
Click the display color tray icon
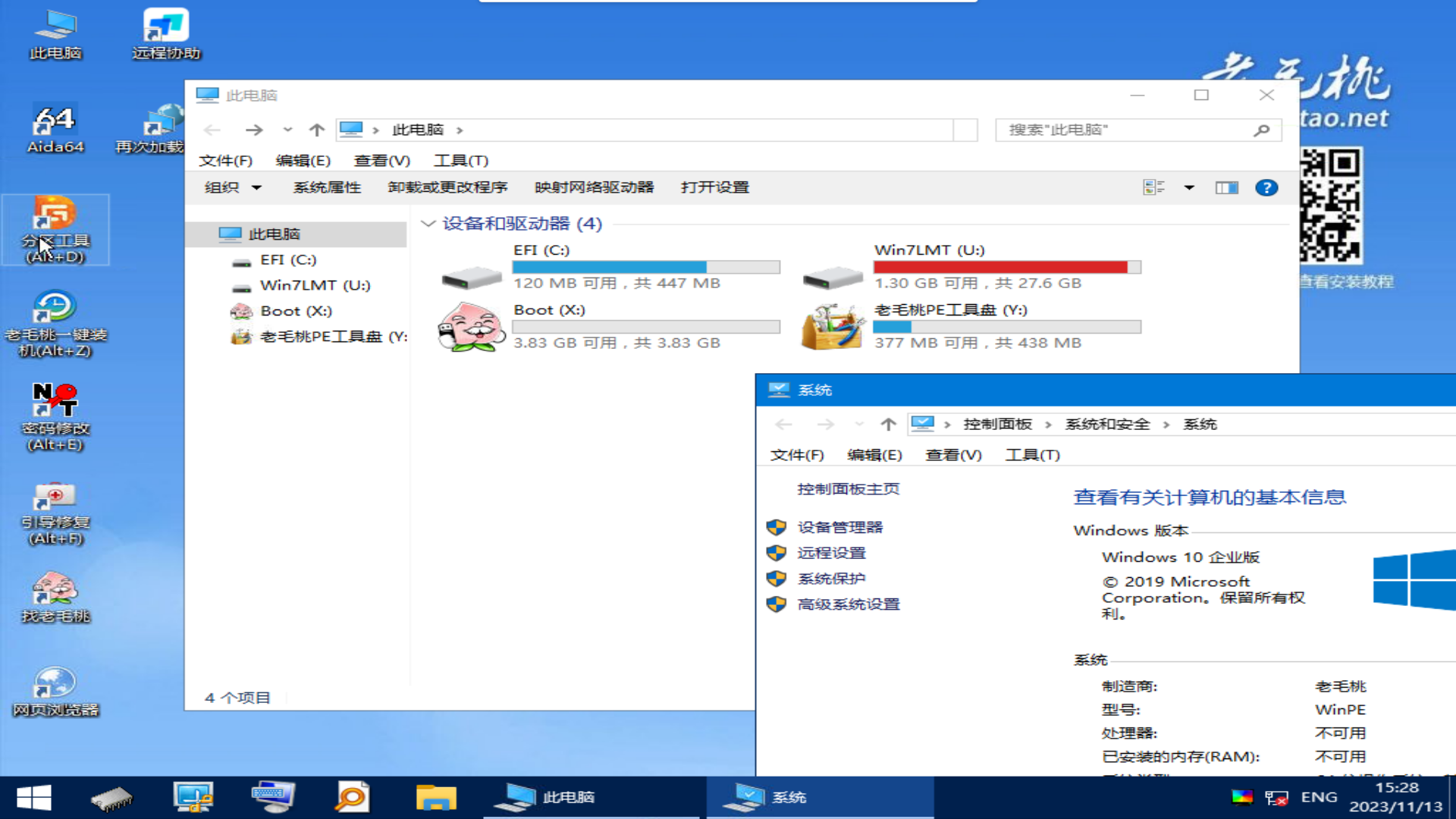(1242, 797)
